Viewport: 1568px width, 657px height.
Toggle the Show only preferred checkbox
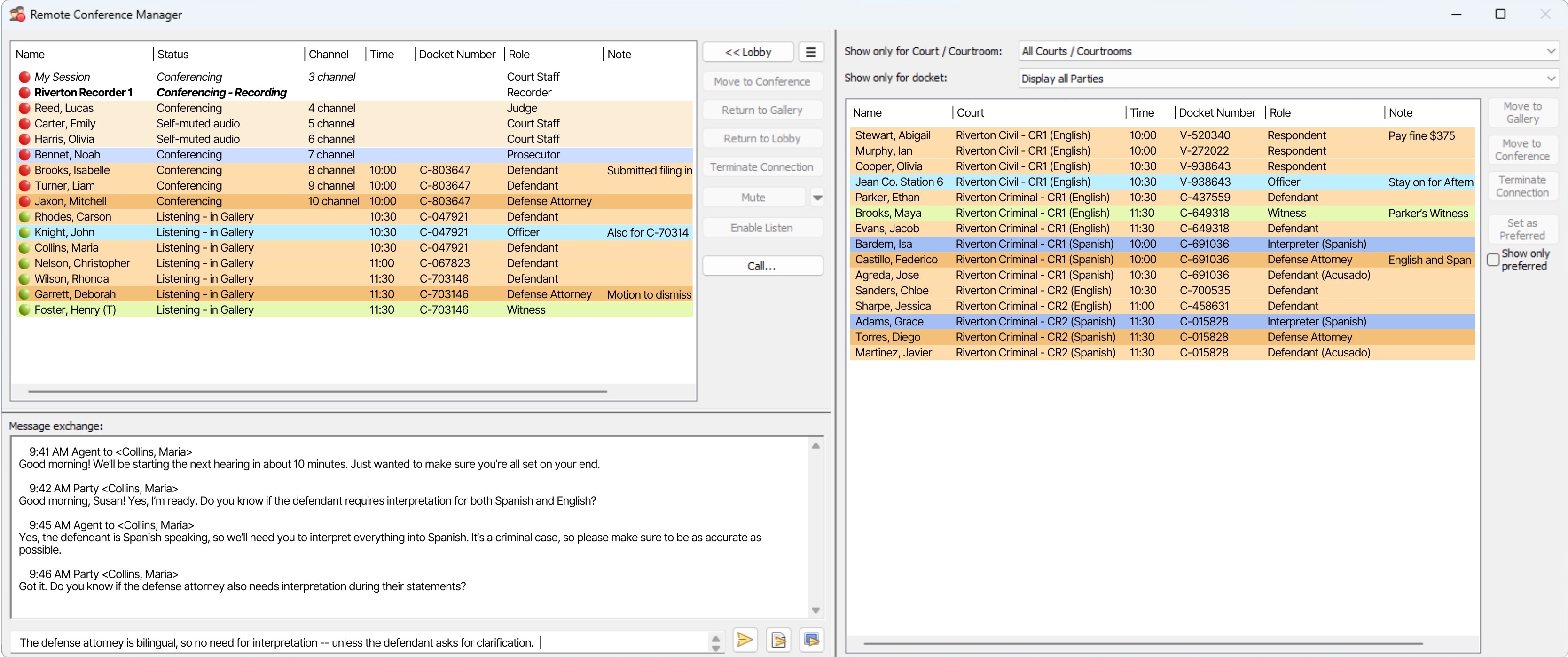[1492, 260]
